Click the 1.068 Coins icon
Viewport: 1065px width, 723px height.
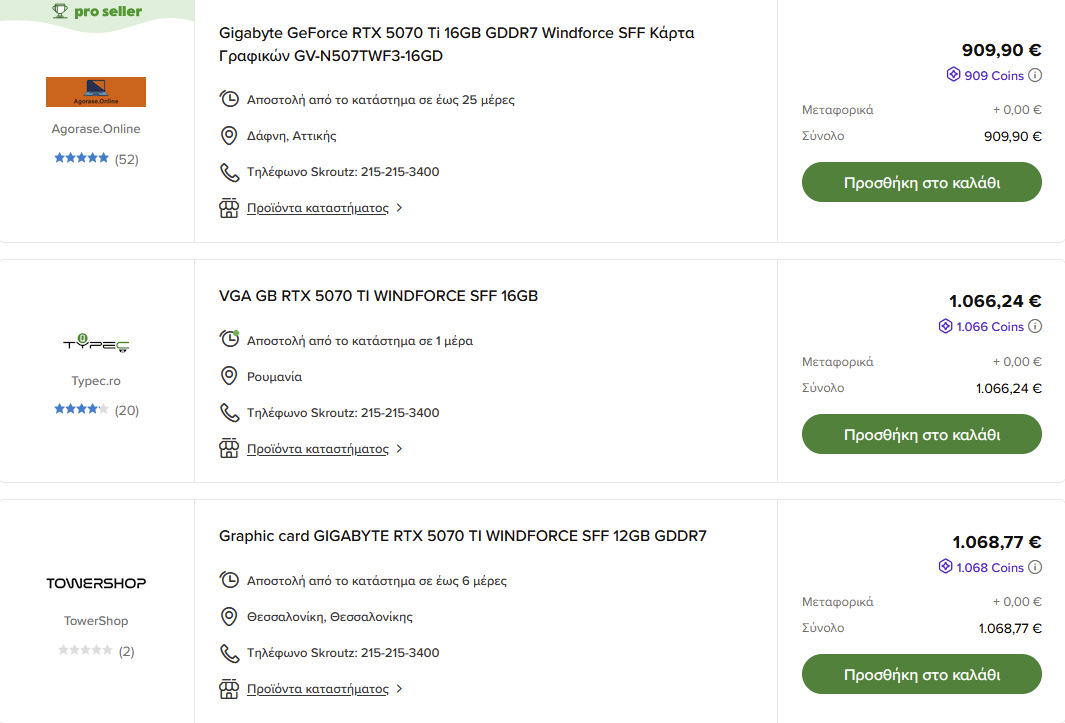pyautogui.click(x=945, y=567)
